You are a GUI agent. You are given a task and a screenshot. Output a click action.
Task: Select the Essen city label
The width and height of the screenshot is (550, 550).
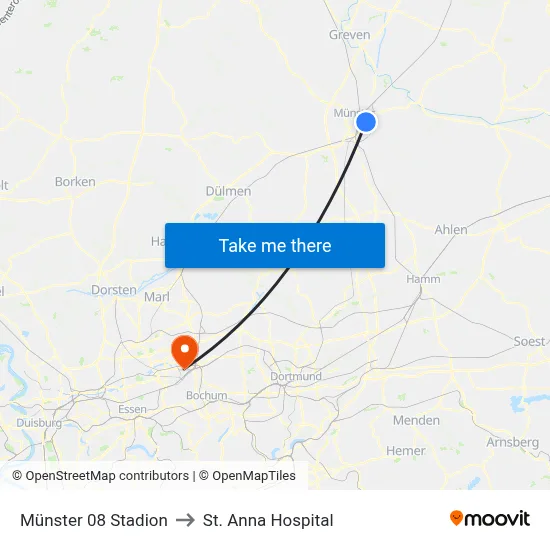132,409
